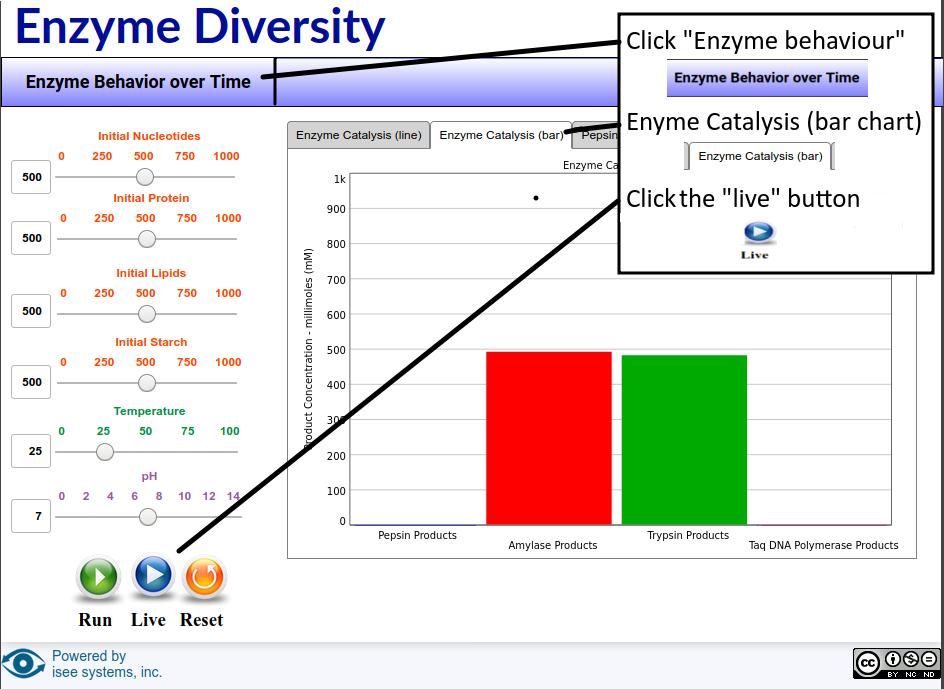This screenshot has width=944, height=689.
Task: Click the green Trypsin Products bar
Action: pyautogui.click(x=684, y=440)
